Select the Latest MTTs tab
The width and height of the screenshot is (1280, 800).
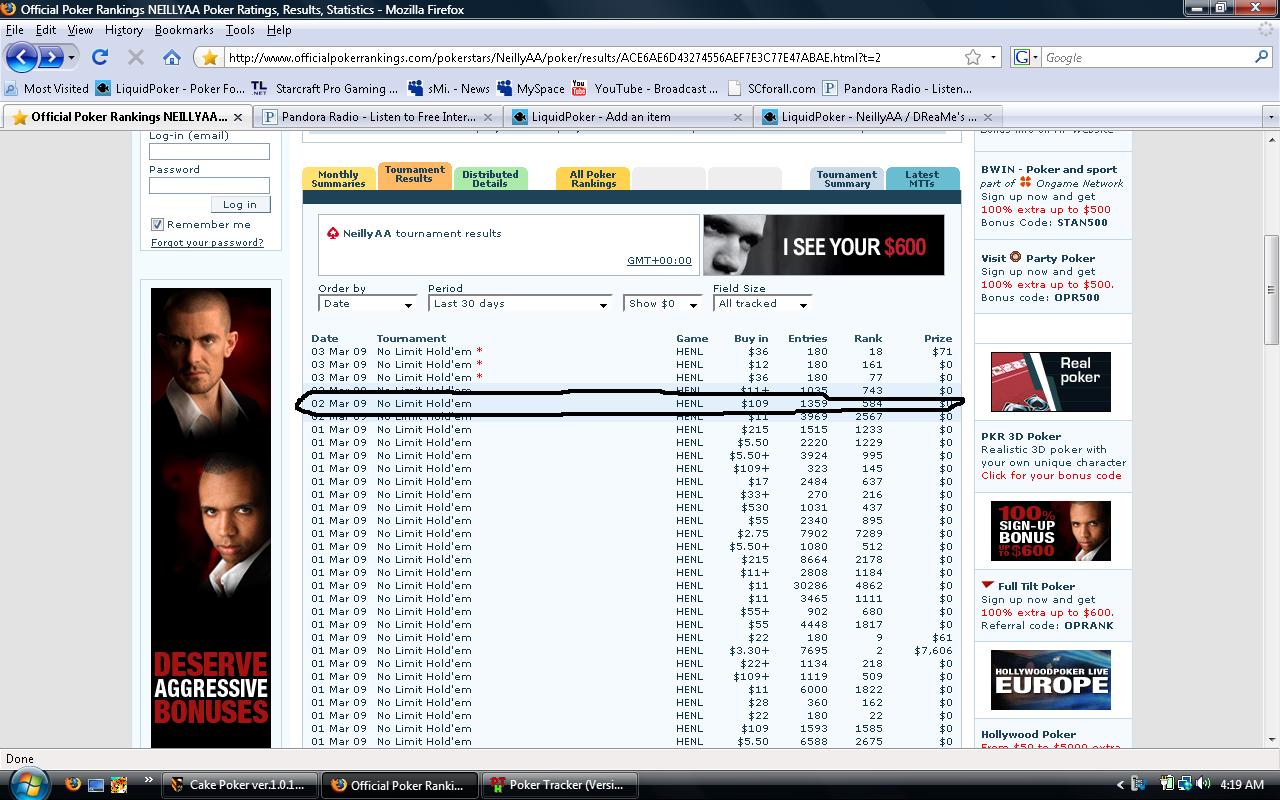pos(922,178)
